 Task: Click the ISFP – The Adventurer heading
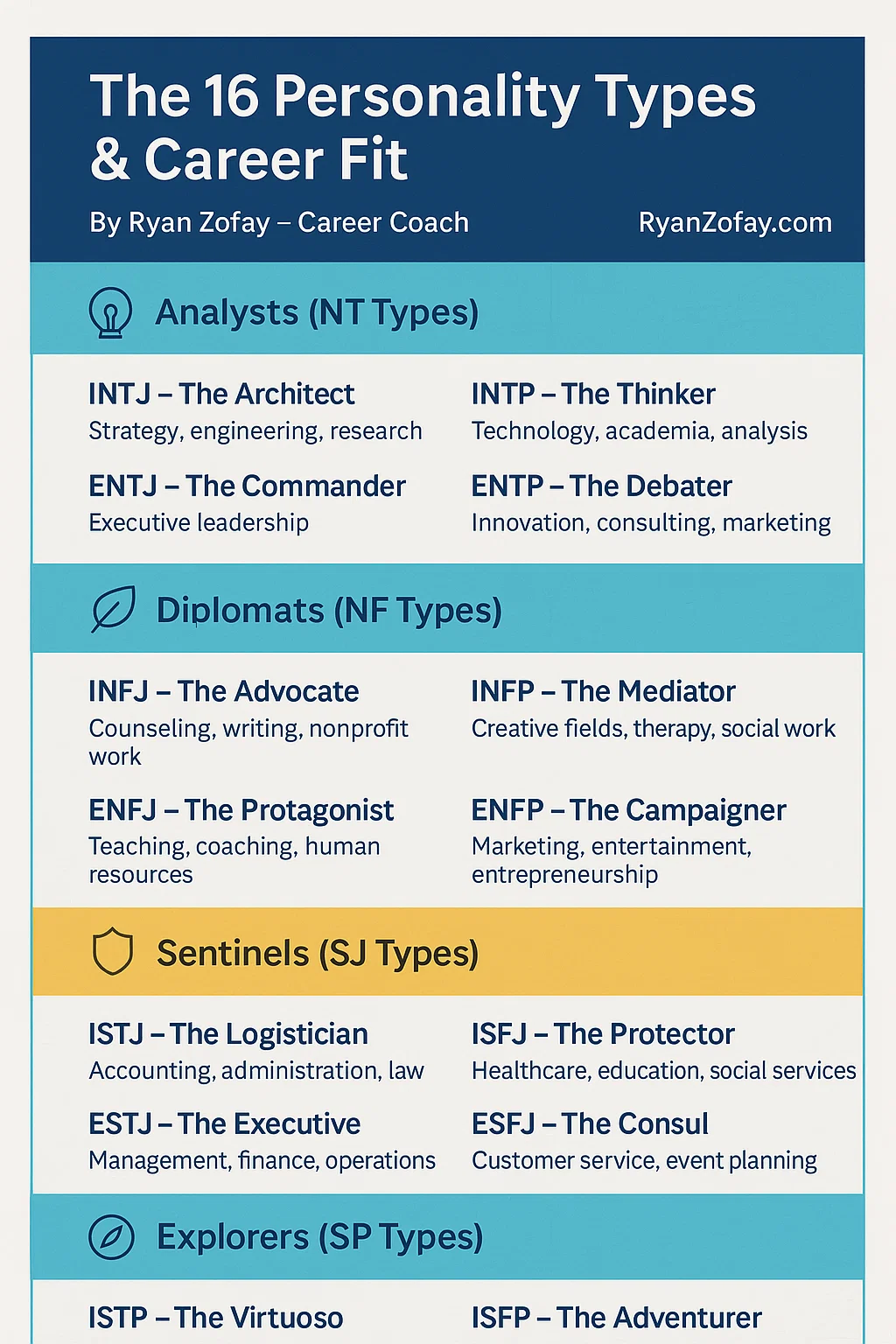tap(616, 1318)
